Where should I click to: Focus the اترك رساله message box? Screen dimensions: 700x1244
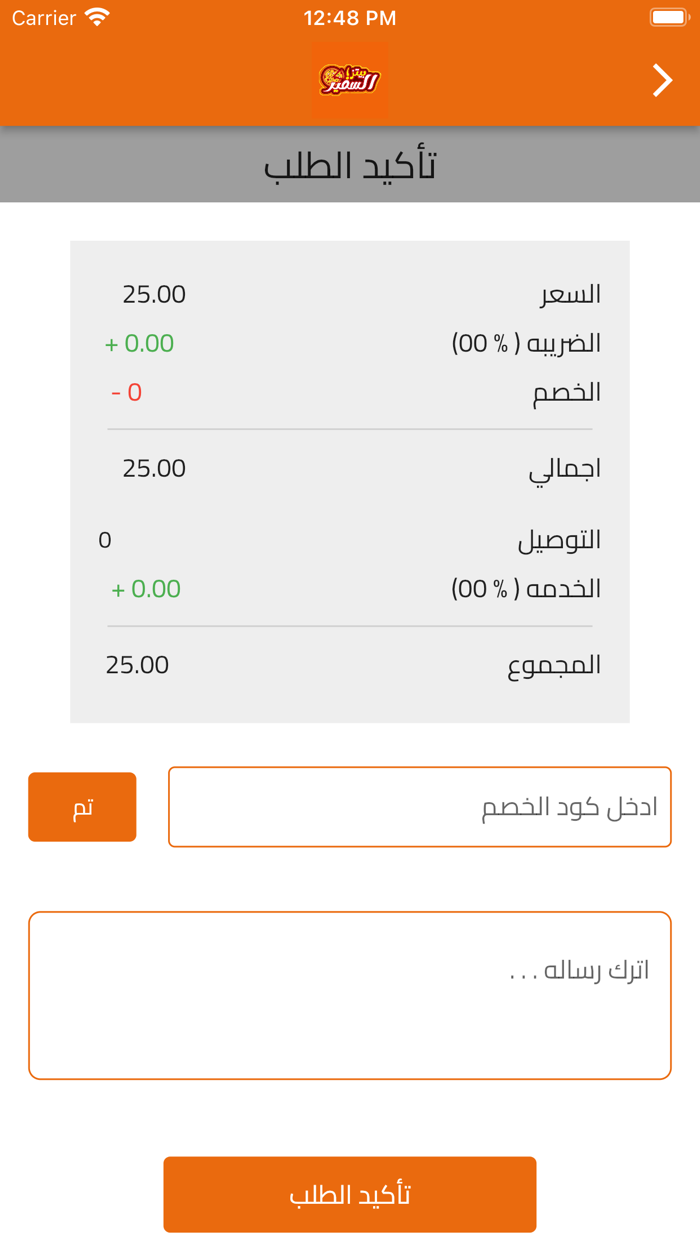(x=349, y=994)
